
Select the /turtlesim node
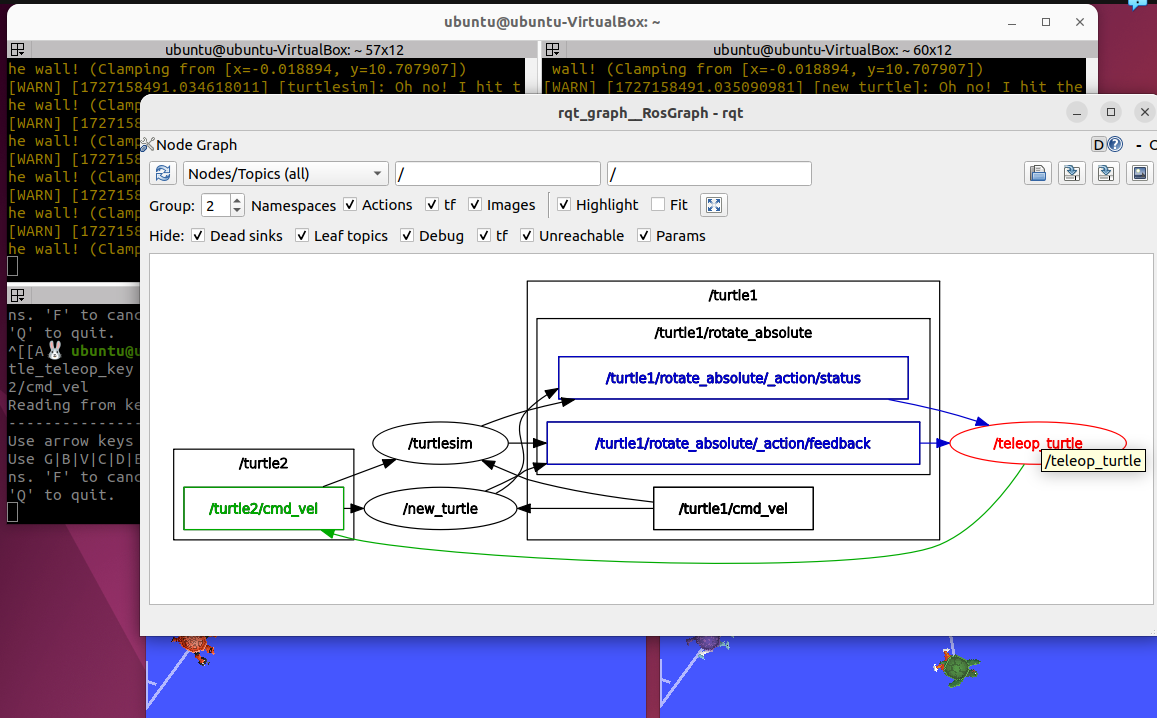tap(441, 443)
